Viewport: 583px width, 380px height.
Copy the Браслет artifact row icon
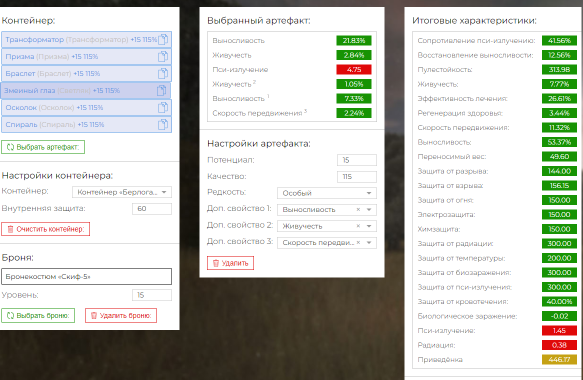163,74
